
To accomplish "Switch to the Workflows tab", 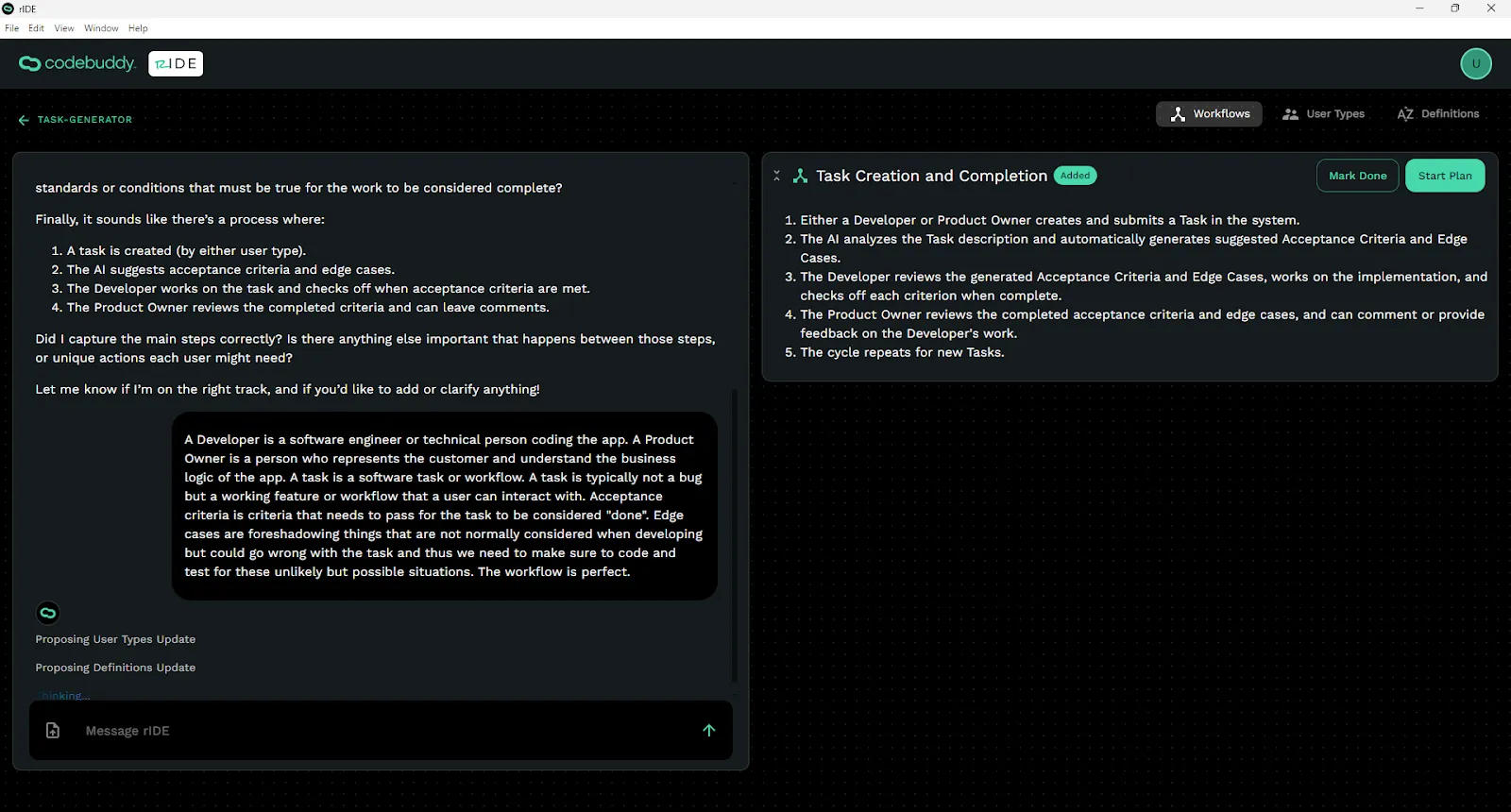I will [1209, 114].
